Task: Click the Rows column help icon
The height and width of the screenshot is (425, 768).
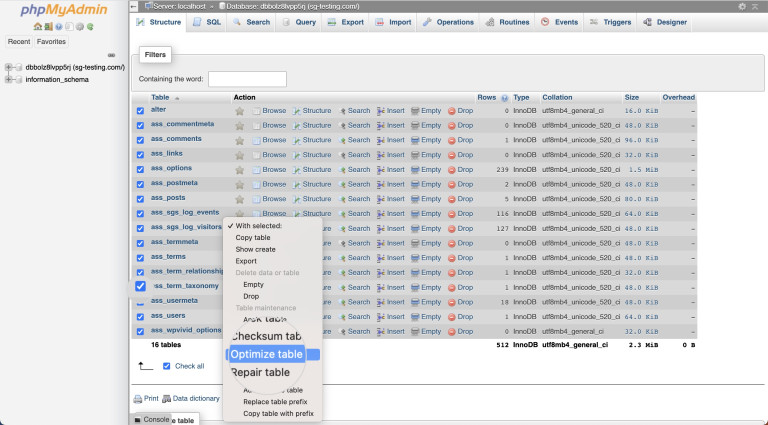Action: pyautogui.click(x=504, y=98)
